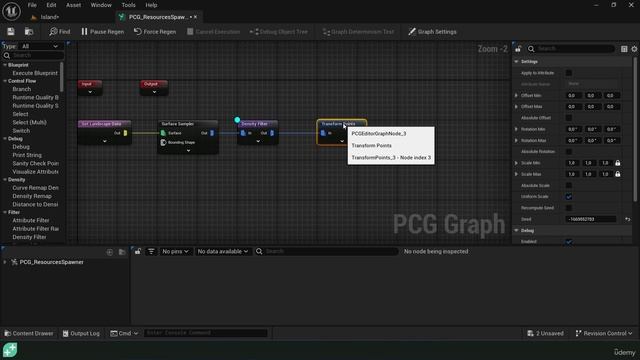Collapse the Debug palette category

pos(5,138)
